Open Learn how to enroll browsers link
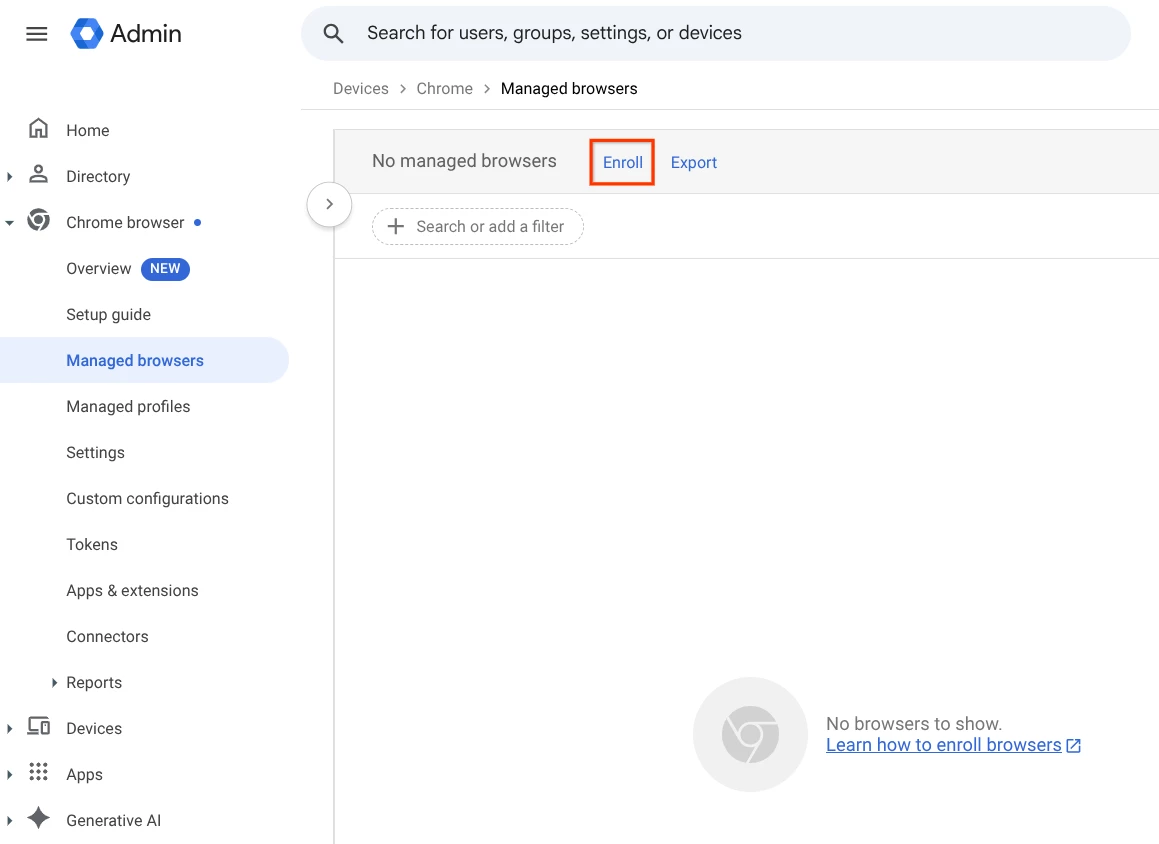Image resolution: width=1159 pixels, height=844 pixels. [x=943, y=745]
